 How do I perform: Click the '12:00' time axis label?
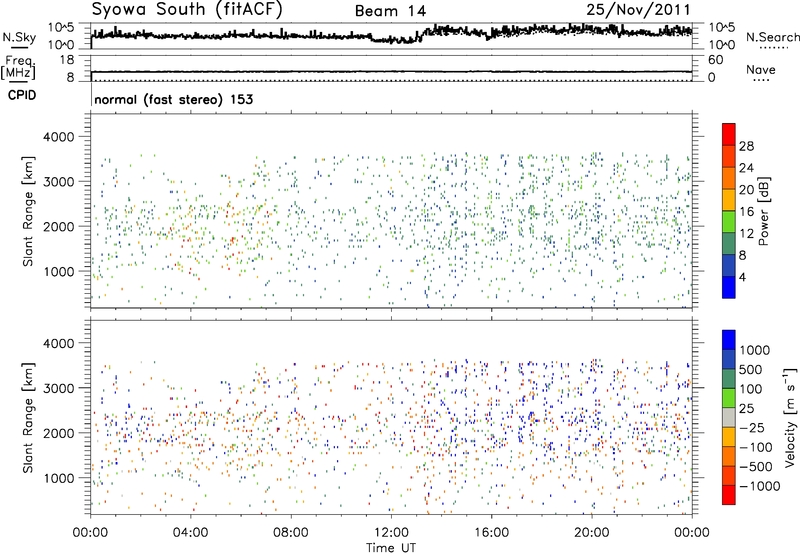(391, 533)
